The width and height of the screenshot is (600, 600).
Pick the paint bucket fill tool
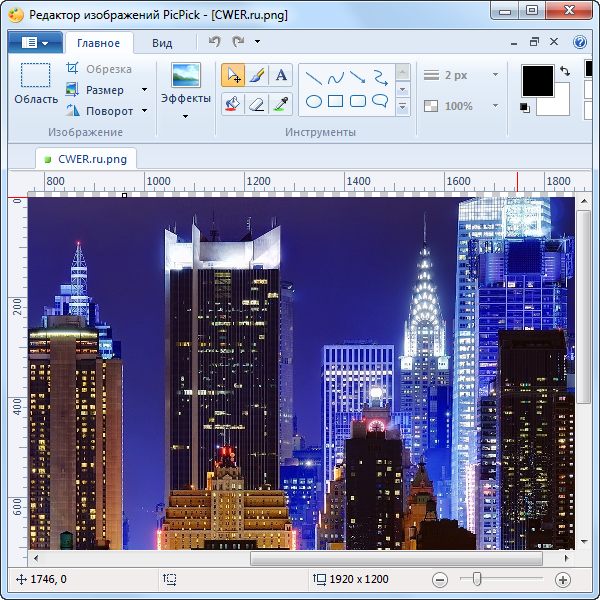233,103
